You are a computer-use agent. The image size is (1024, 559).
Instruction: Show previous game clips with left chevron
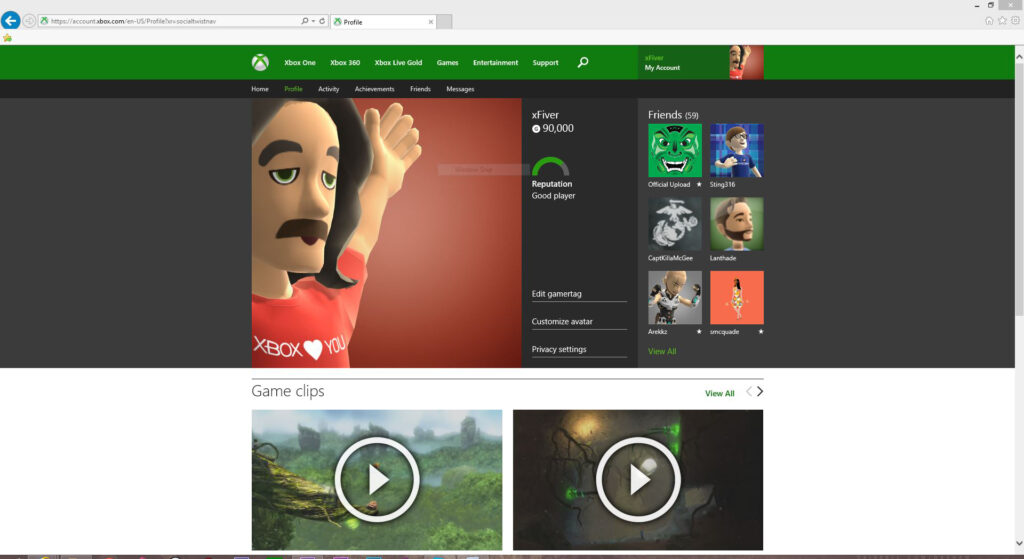748,392
